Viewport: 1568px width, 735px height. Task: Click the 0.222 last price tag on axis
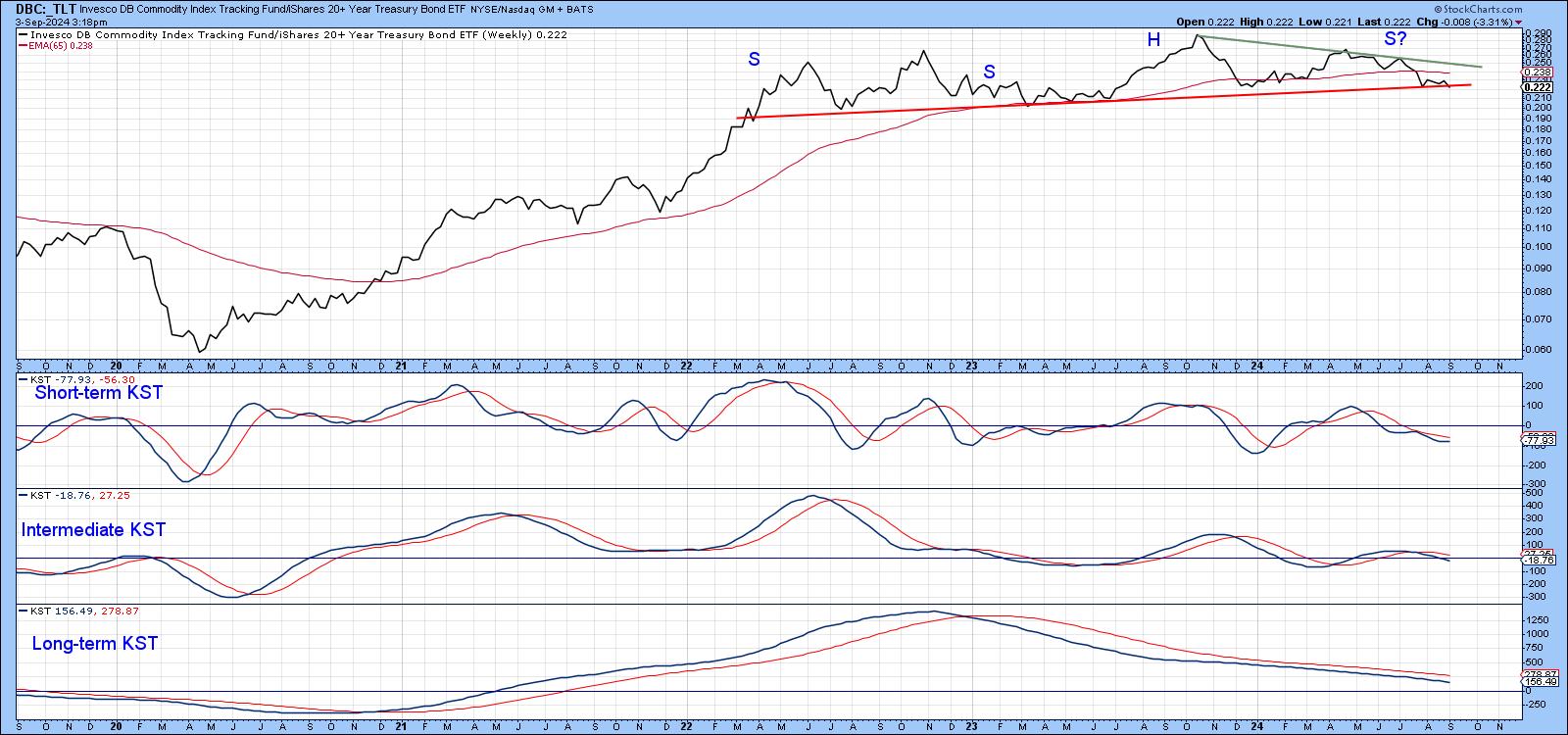[1537, 87]
